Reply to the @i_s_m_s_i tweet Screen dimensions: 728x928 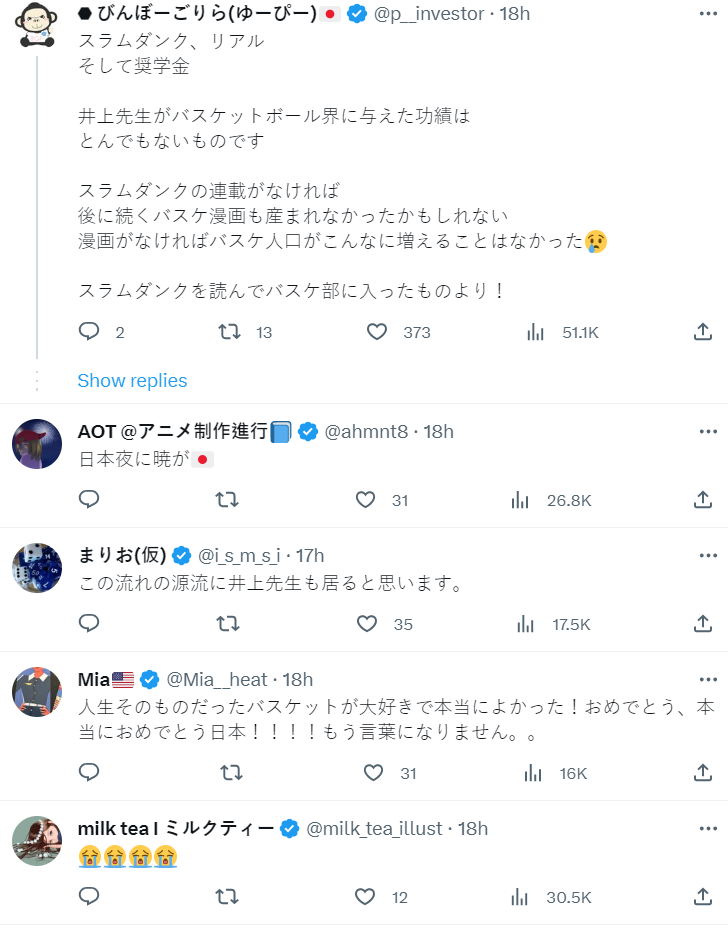[89, 623]
